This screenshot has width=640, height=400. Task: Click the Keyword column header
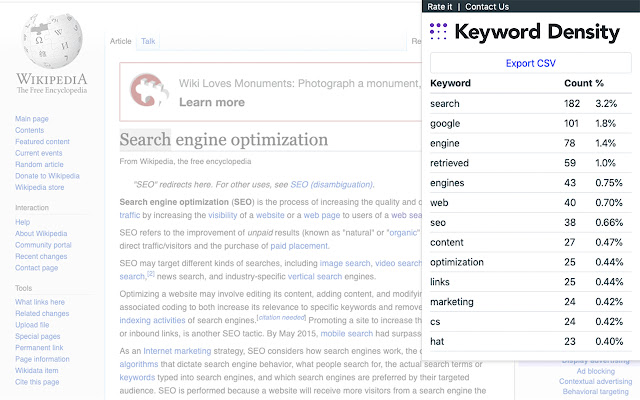click(450, 83)
